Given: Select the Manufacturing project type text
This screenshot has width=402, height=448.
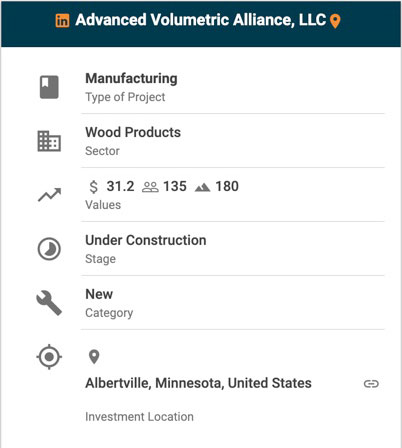Looking at the screenshot, I should pyautogui.click(x=131, y=79).
